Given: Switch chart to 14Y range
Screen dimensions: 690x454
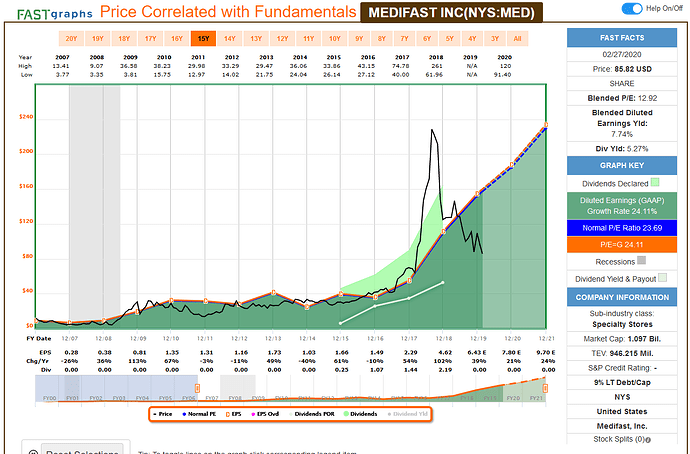Looking at the screenshot, I should click(230, 39).
